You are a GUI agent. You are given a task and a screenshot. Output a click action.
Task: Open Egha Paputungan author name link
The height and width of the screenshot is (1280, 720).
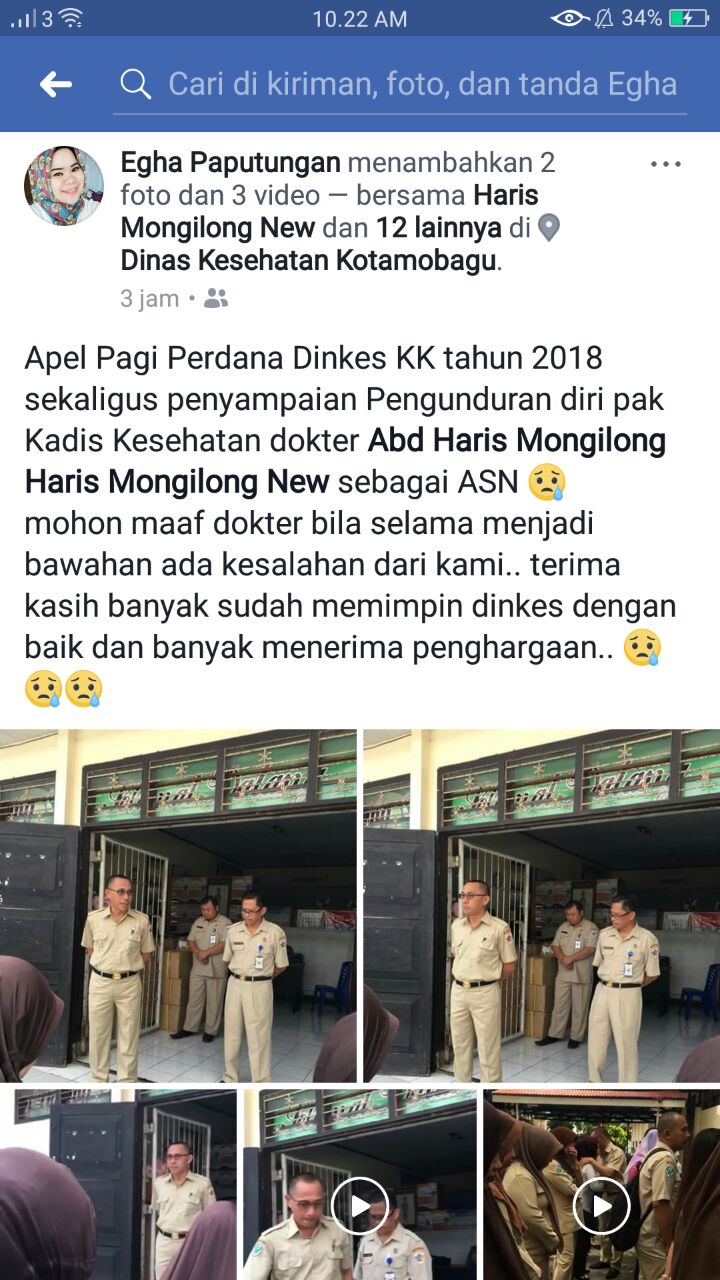(231, 162)
